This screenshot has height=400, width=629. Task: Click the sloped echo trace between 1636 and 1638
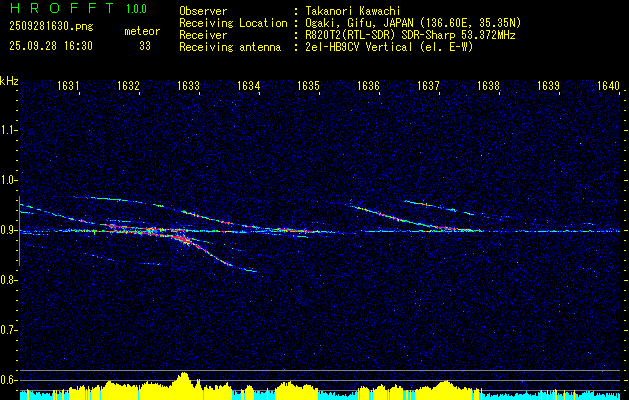pos(413,219)
